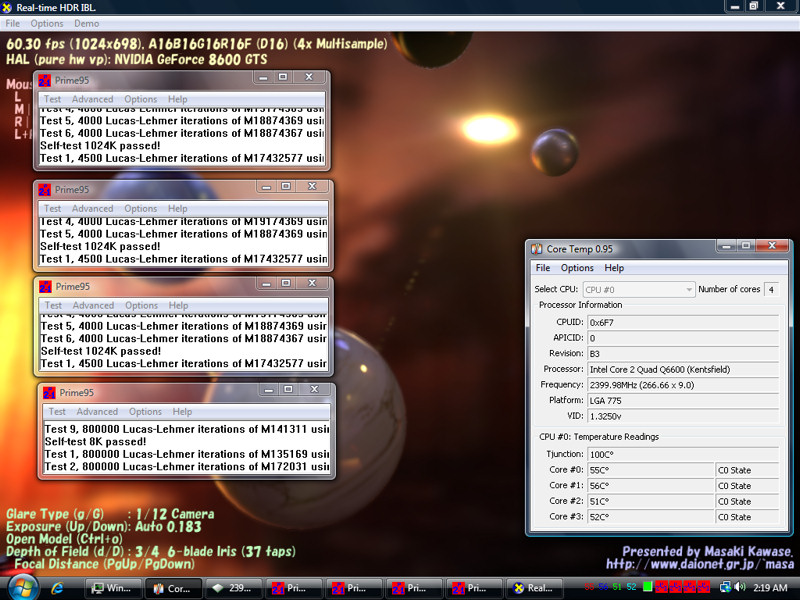The height and width of the screenshot is (600, 800).
Task: Click the 2:19 AM clock
Action: (770, 587)
